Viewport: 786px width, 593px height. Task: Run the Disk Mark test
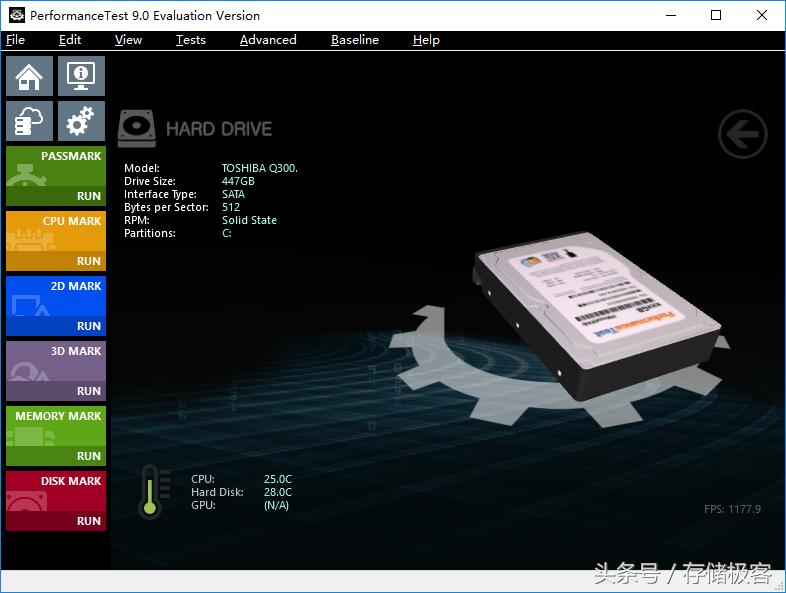pos(56,521)
